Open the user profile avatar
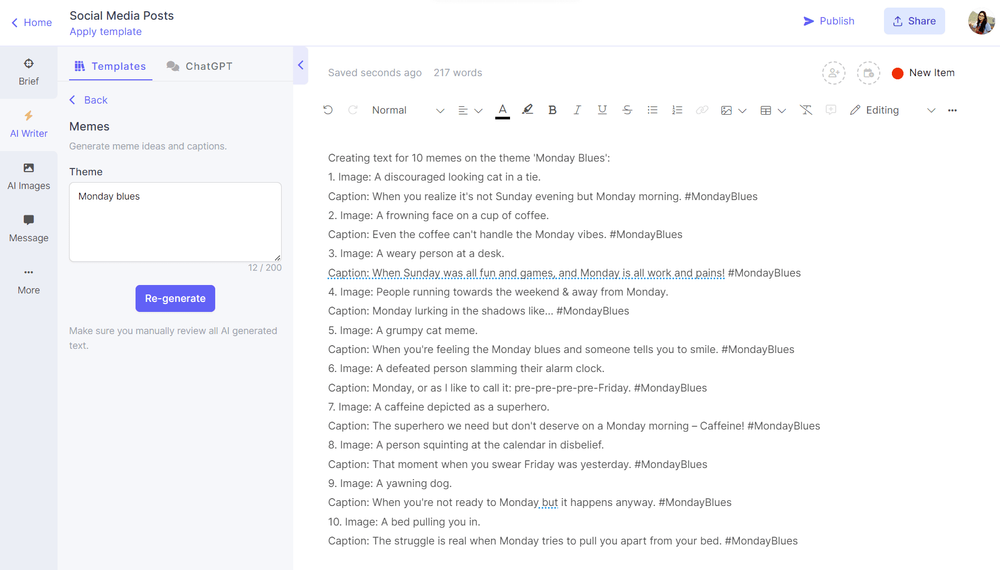The width and height of the screenshot is (1000, 570). click(x=981, y=22)
